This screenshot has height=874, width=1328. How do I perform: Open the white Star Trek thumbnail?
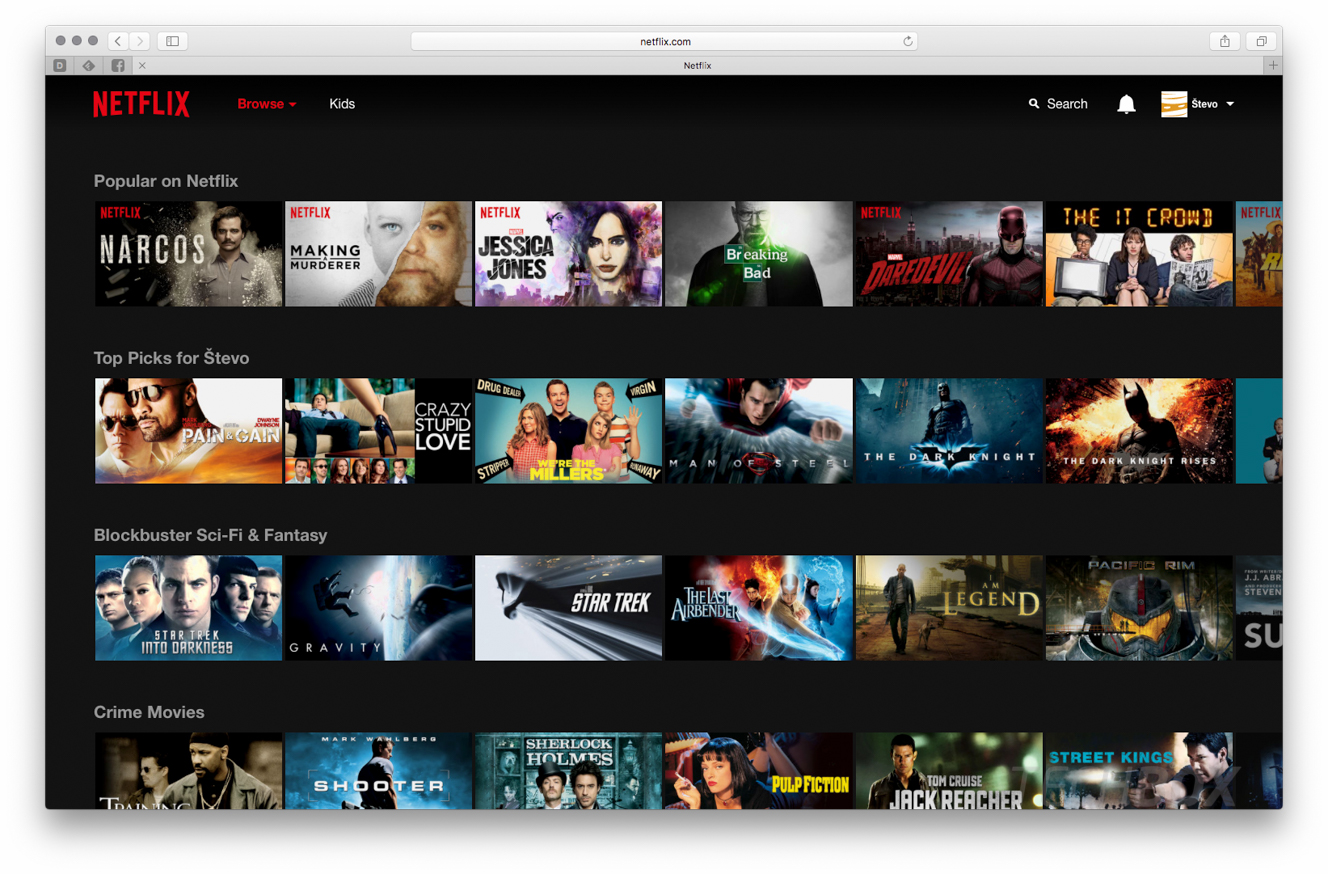(568, 608)
